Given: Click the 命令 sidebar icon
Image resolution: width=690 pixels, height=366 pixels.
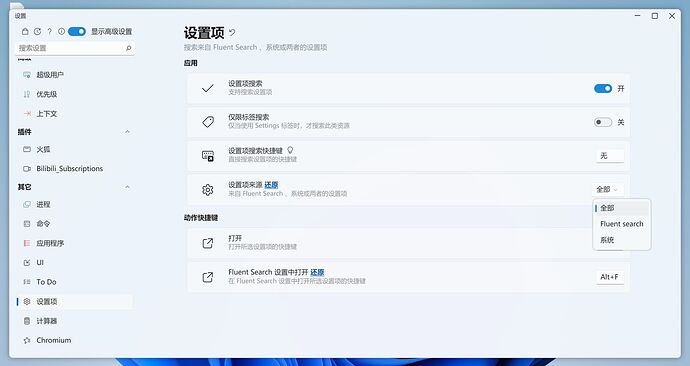Looking at the screenshot, I should pos(27,224).
